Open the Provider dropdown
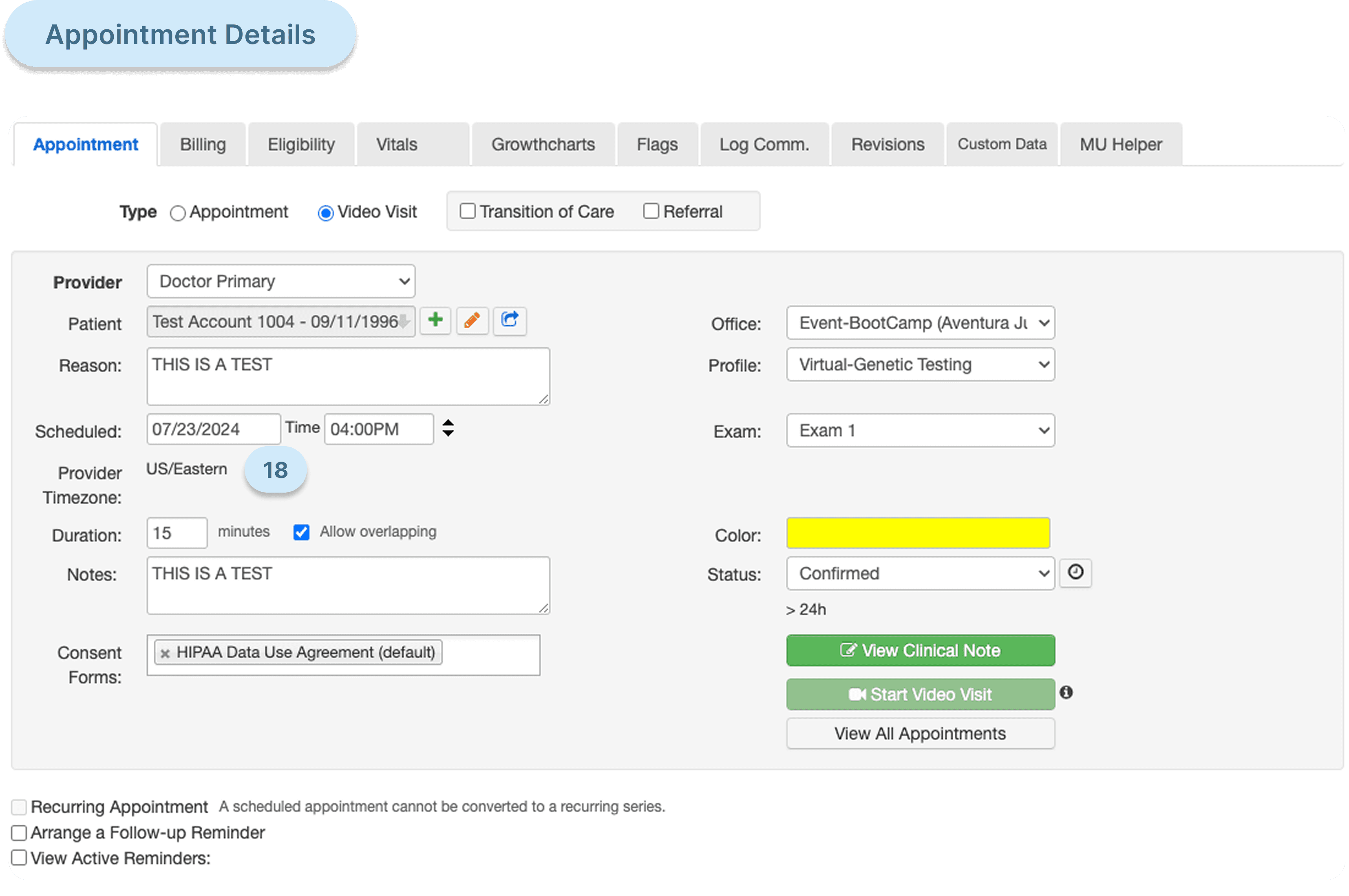Image resolution: width=1349 pixels, height=896 pixels. click(280, 281)
